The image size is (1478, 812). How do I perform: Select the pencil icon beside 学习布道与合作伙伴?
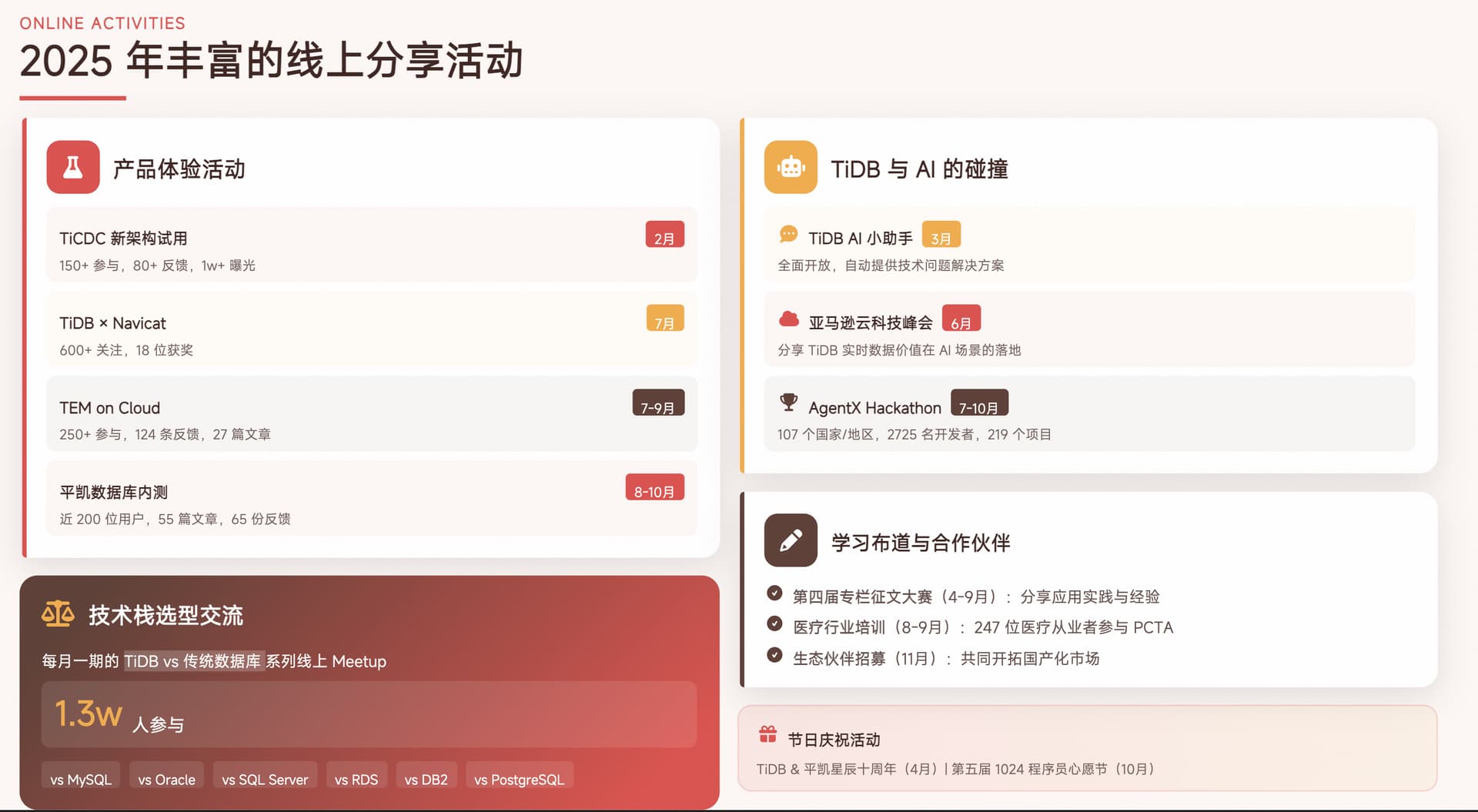coord(791,540)
